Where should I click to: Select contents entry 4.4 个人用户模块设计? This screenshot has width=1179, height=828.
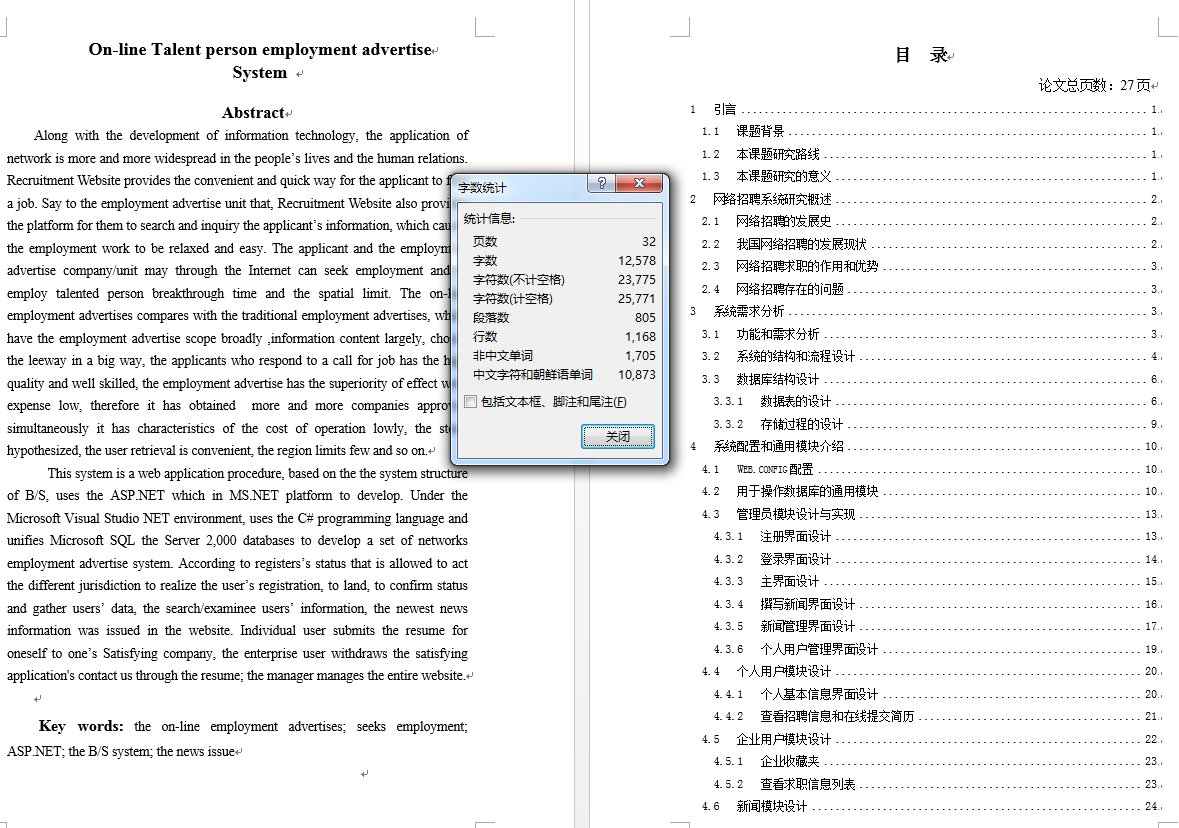pyautogui.click(x=932, y=671)
